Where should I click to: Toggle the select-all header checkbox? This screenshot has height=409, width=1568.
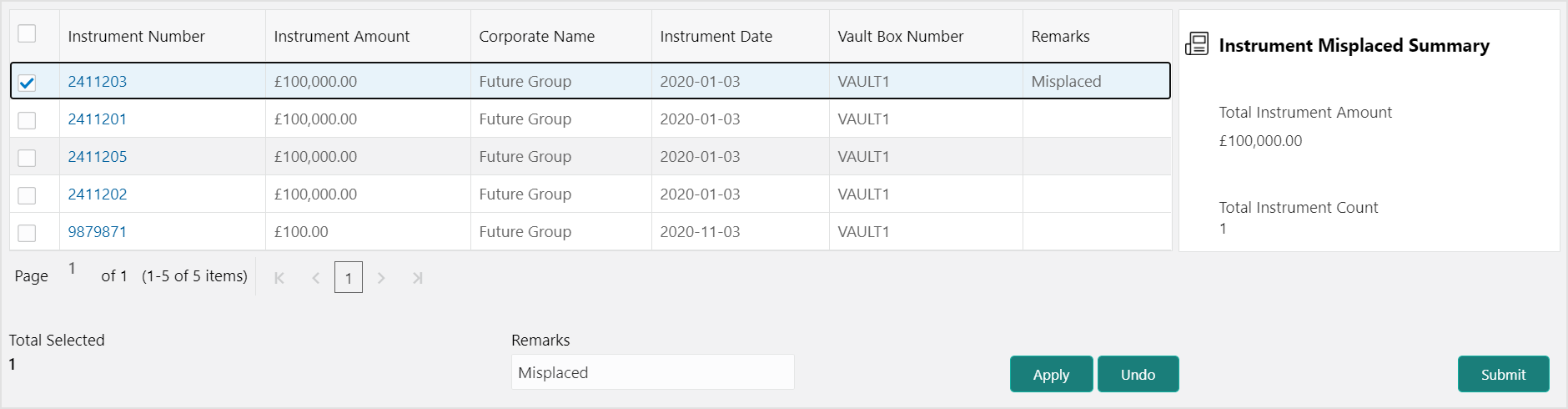[x=27, y=33]
